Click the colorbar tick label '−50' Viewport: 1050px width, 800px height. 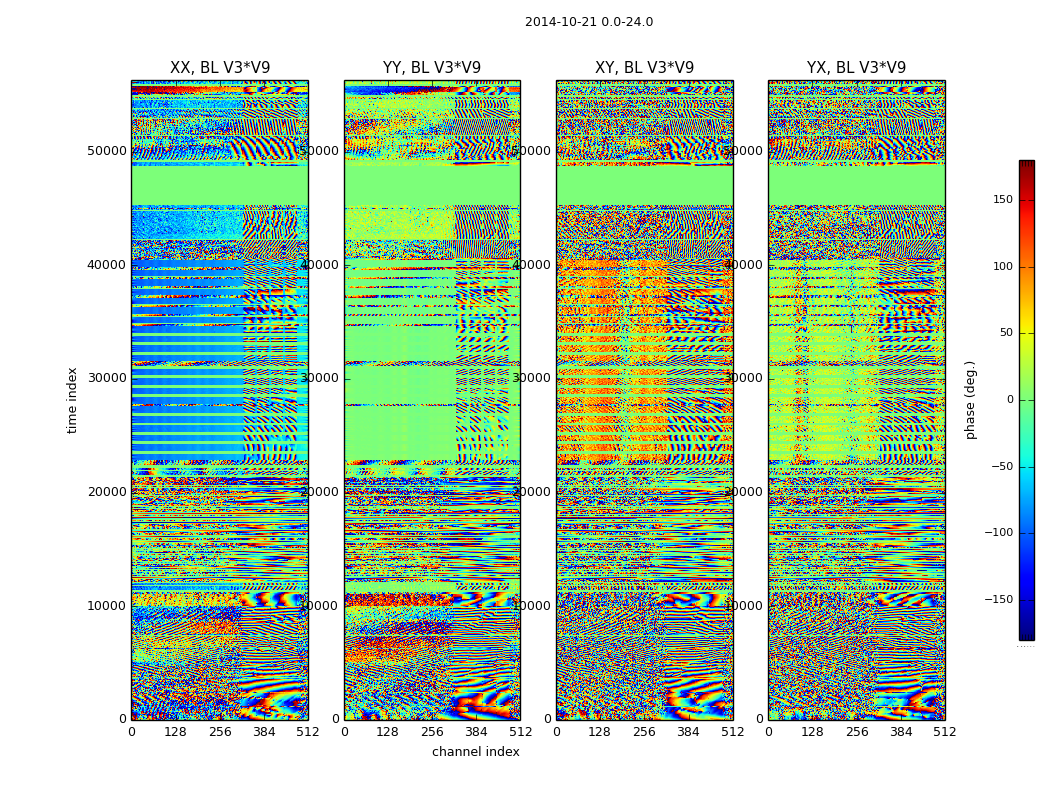coord(1002,467)
